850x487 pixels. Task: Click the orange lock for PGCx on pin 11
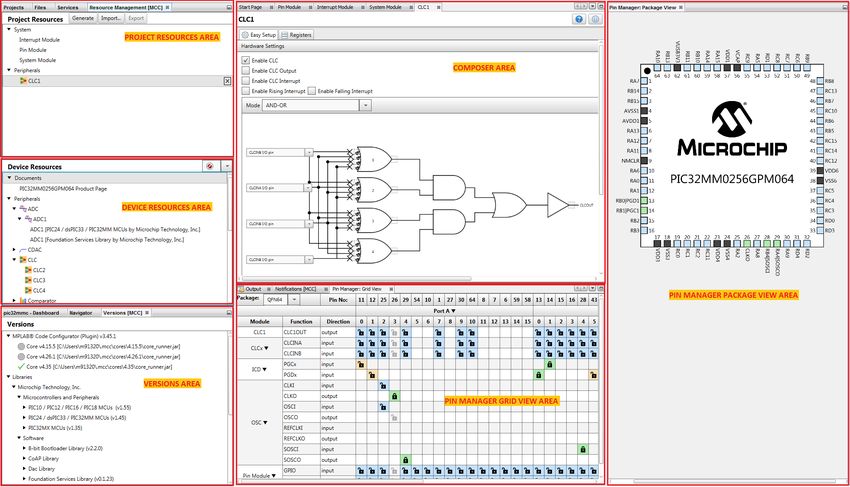point(362,364)
